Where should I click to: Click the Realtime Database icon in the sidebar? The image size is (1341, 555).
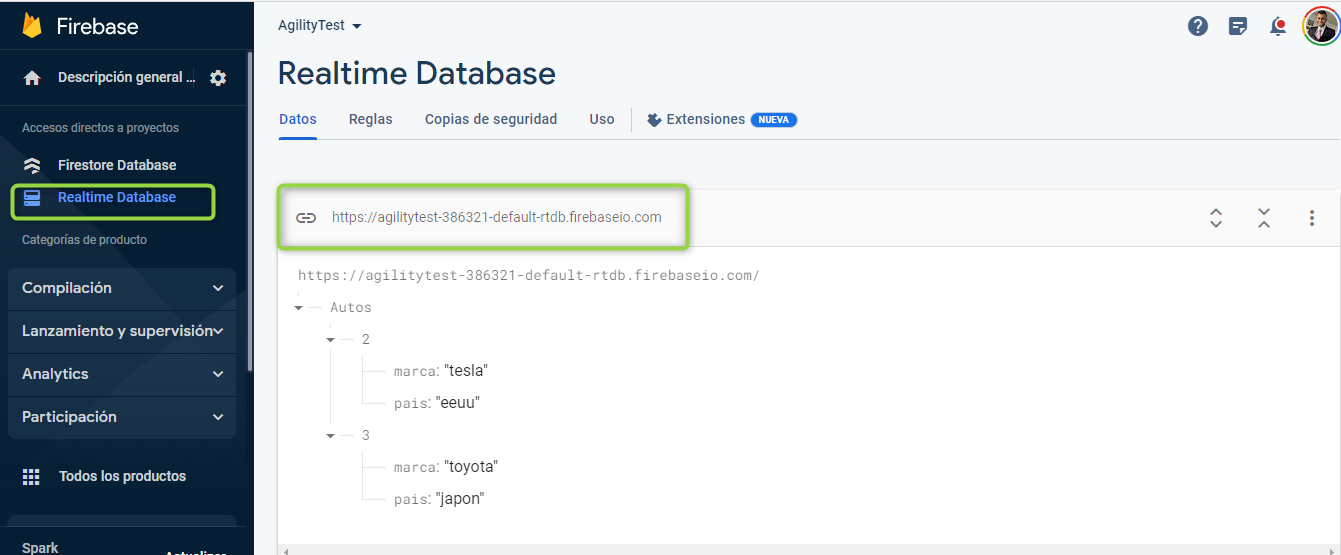32,198
